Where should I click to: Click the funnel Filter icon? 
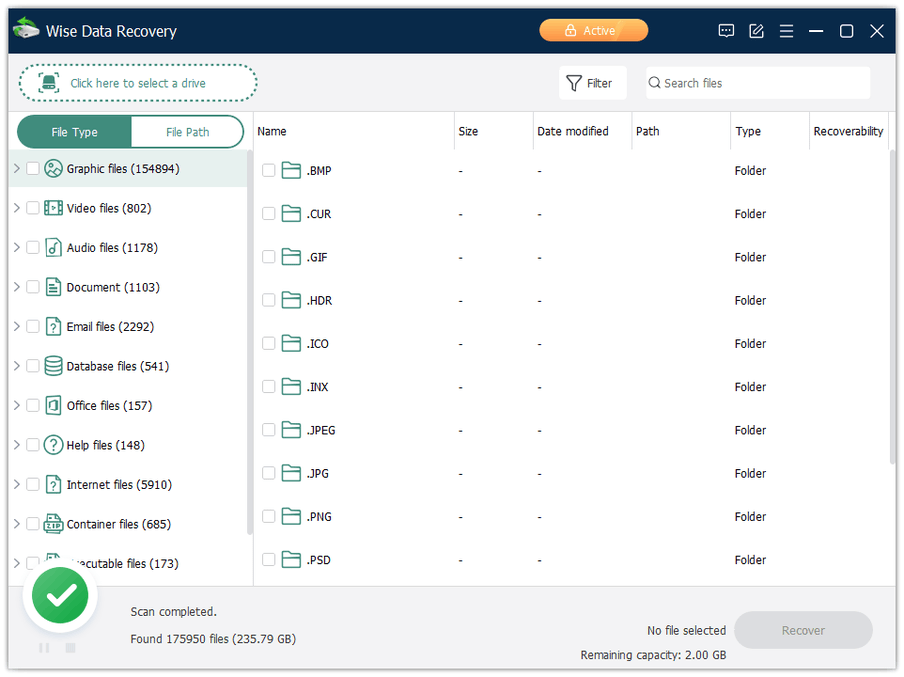tap(573, 83)
